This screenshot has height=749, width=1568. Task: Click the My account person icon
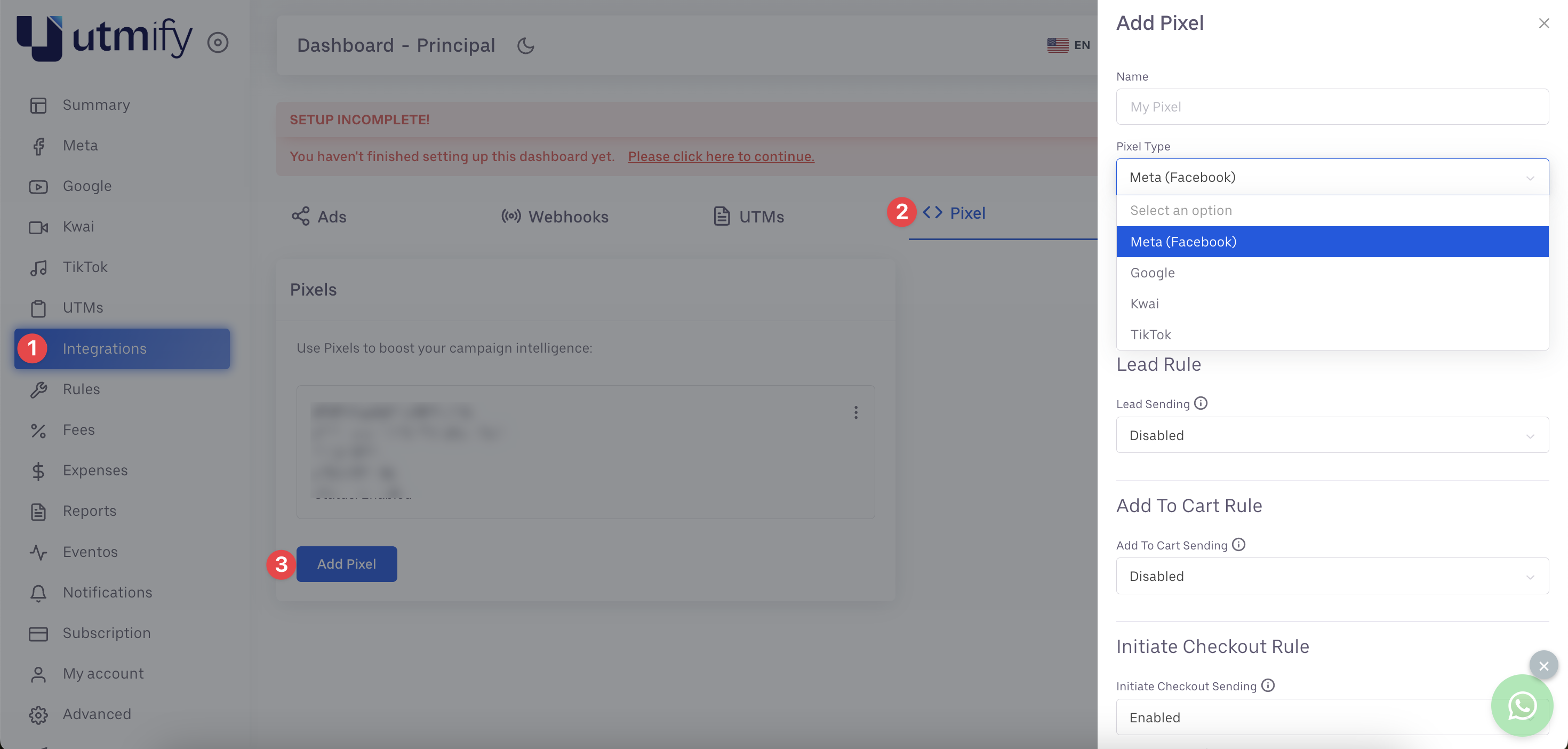(38, 674)
